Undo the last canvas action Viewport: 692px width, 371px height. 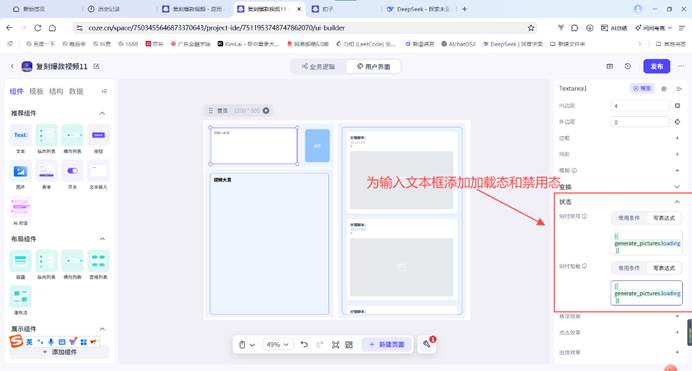(x=304, y=345)
